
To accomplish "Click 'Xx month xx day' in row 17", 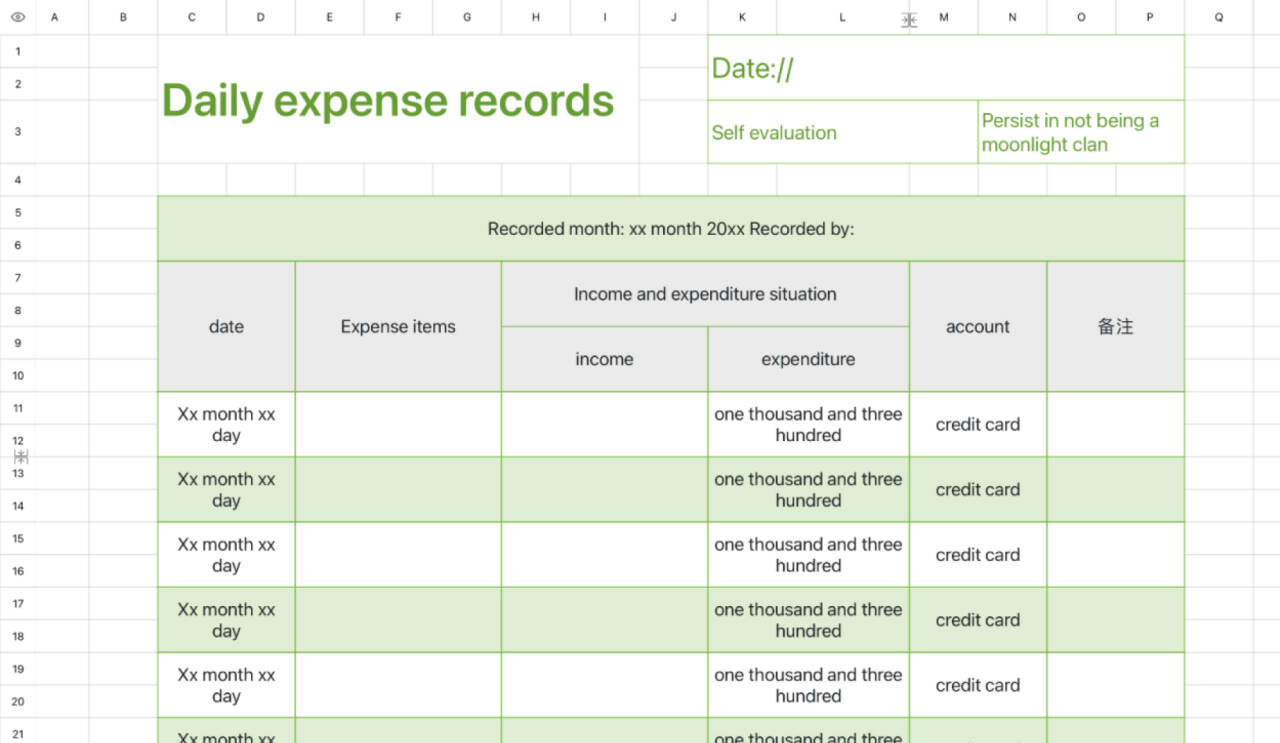I will point(226,620).
